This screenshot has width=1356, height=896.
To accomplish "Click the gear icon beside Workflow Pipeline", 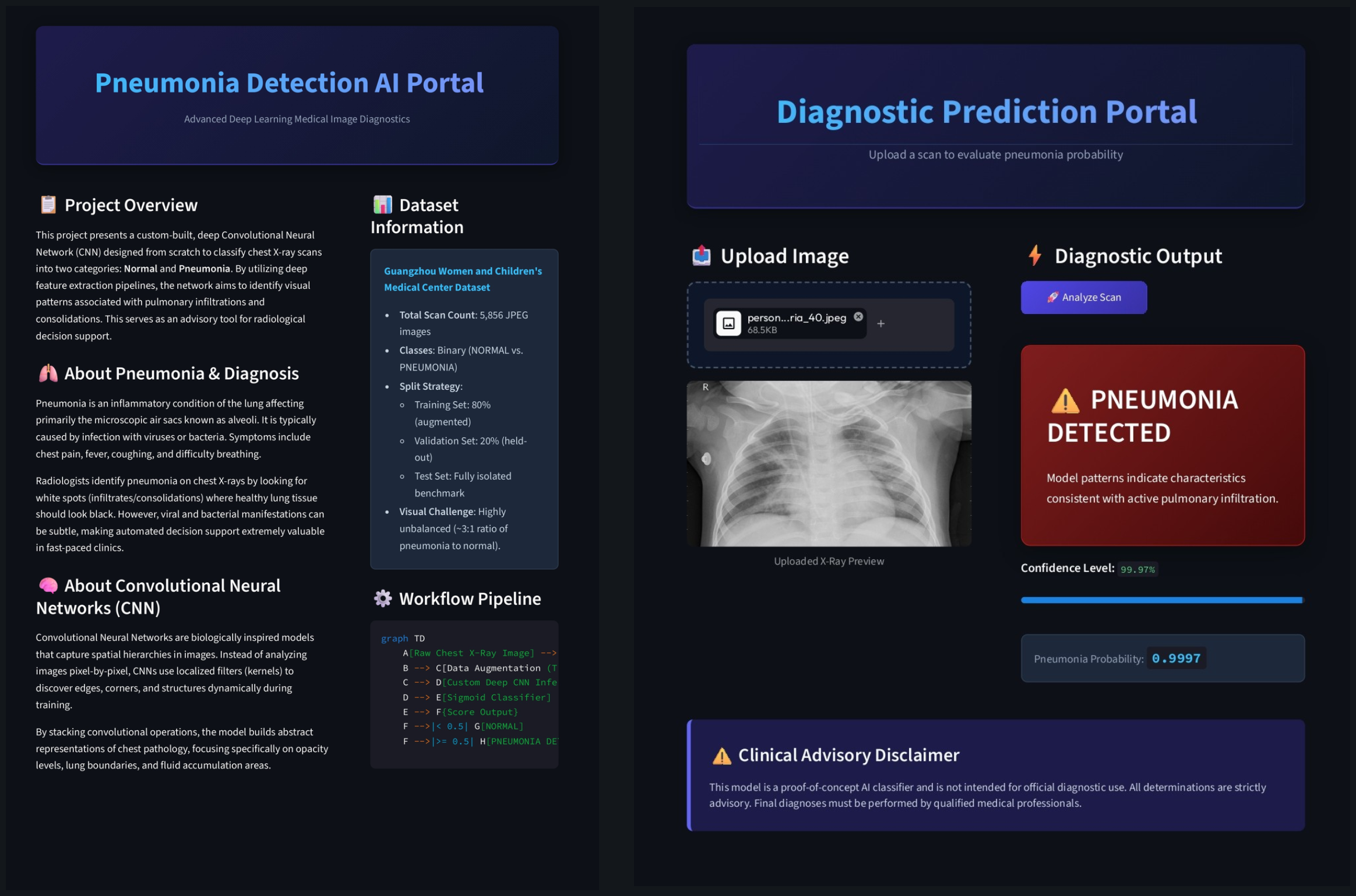I will pyautogui.click(x=383, y=598).
